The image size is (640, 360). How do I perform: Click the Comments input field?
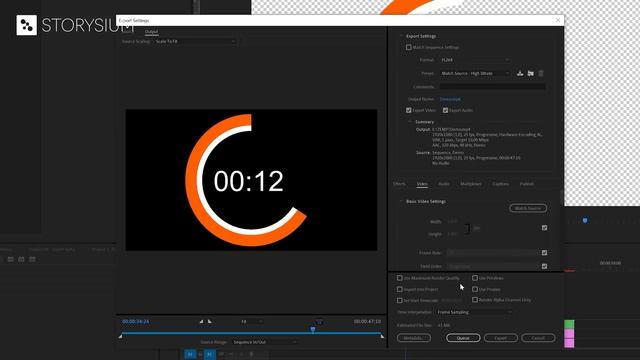[x=492, y=87]
